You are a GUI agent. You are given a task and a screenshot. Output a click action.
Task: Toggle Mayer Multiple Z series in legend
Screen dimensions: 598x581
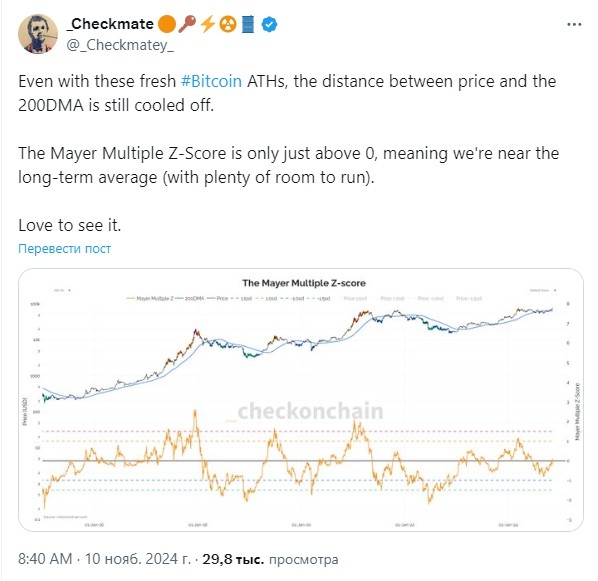(x=150, y=298)
